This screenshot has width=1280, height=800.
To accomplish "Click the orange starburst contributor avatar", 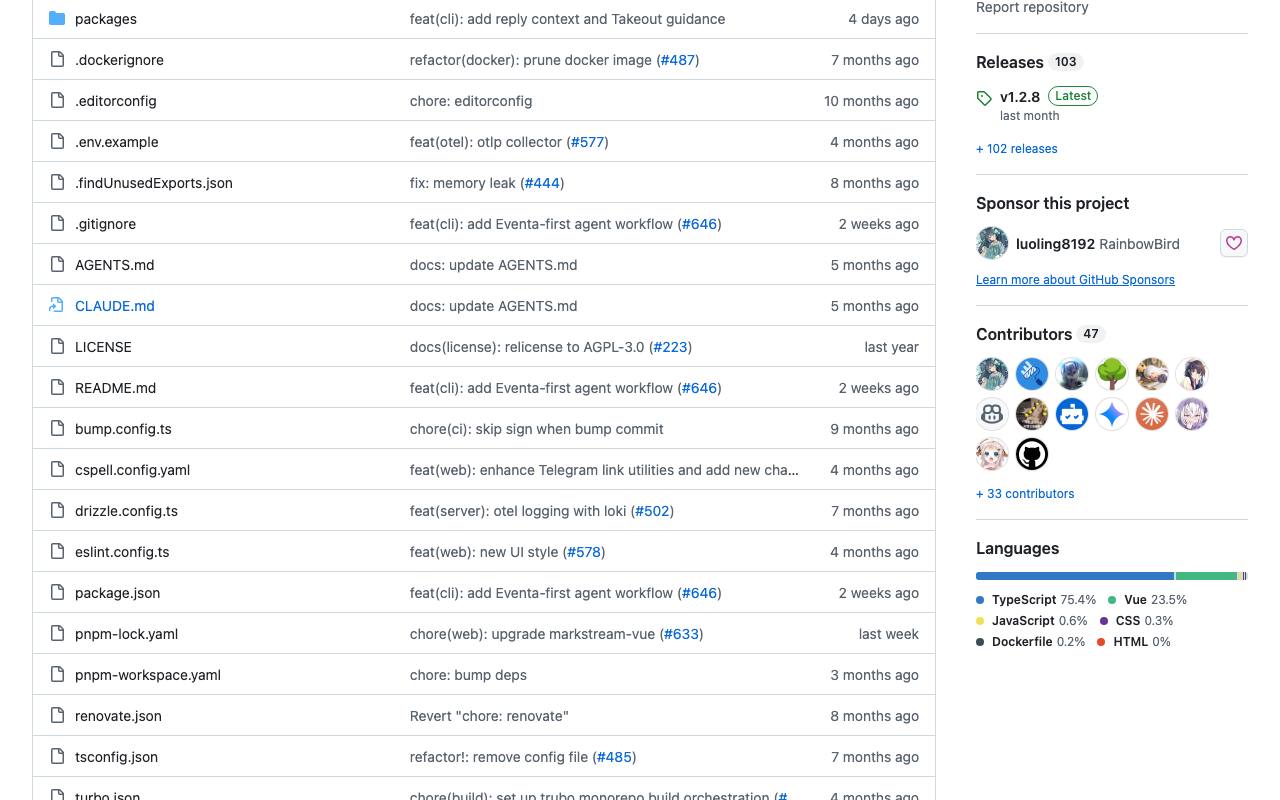I will click(x=1152, y=414).
